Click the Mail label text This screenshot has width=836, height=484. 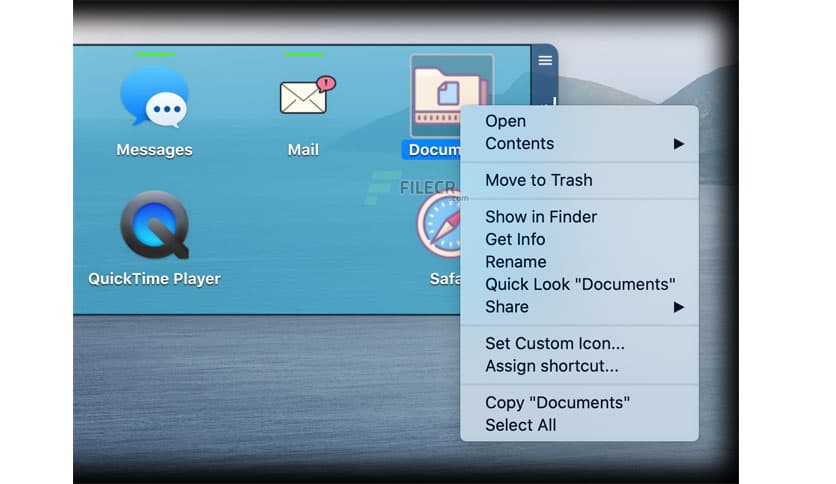tap(303, 150)
